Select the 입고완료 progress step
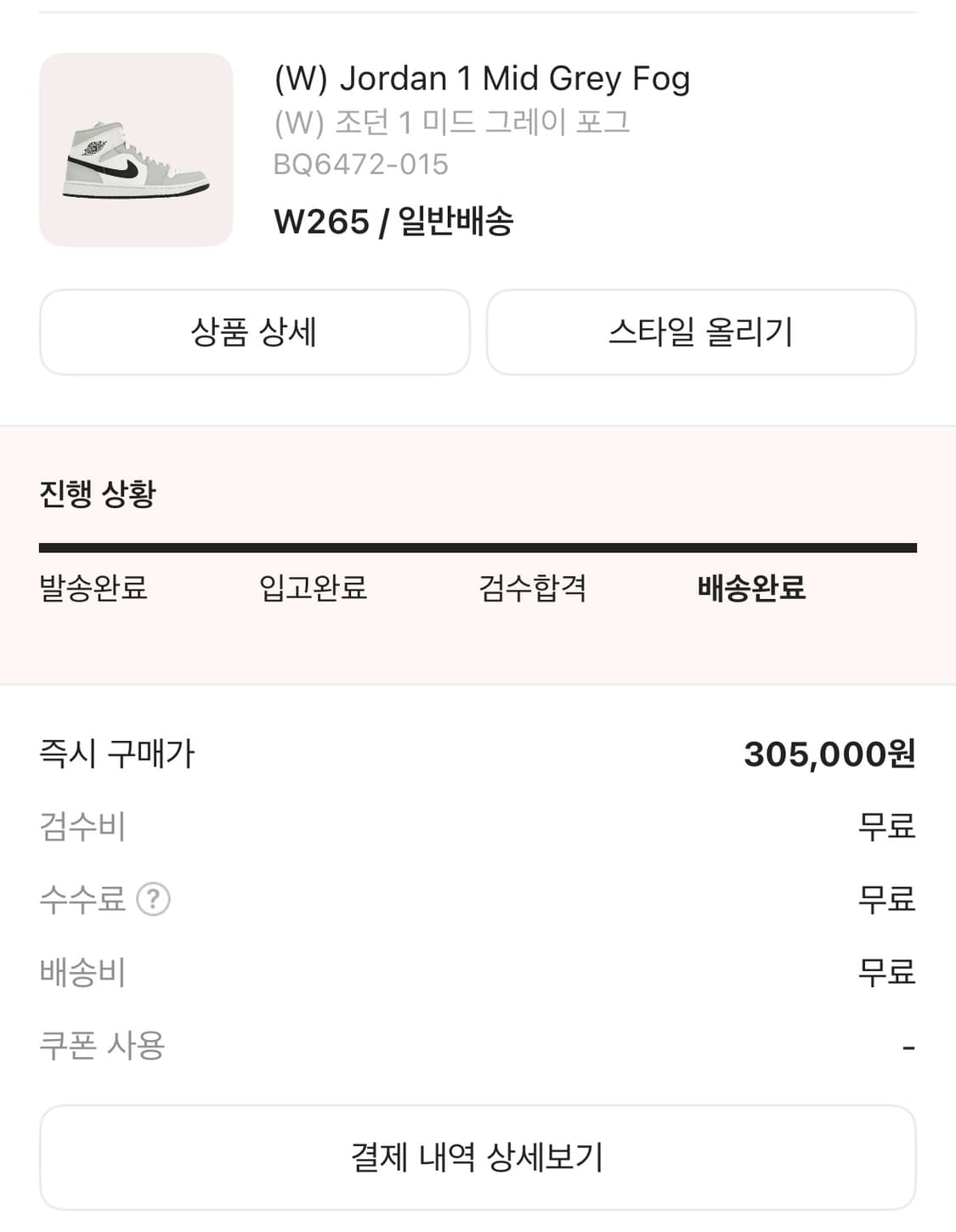Viewport: 956px width, 1232px height. tap(313, 588)
